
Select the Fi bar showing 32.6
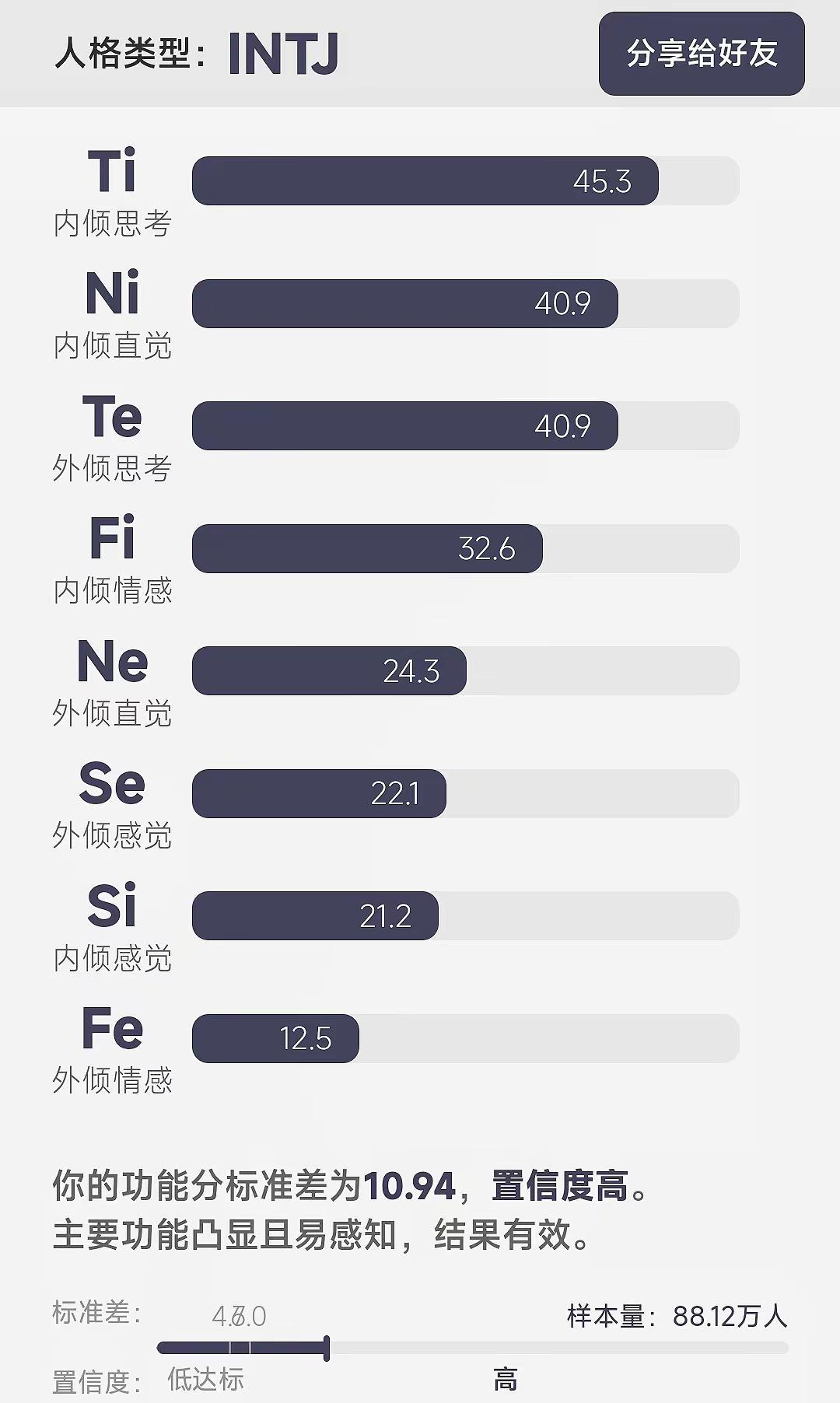(465, 548)
